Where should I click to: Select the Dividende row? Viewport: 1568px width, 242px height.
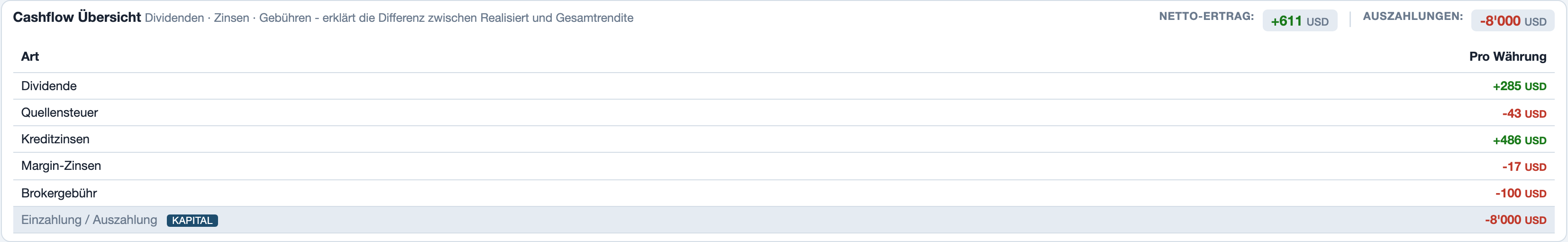coord(784,86)
